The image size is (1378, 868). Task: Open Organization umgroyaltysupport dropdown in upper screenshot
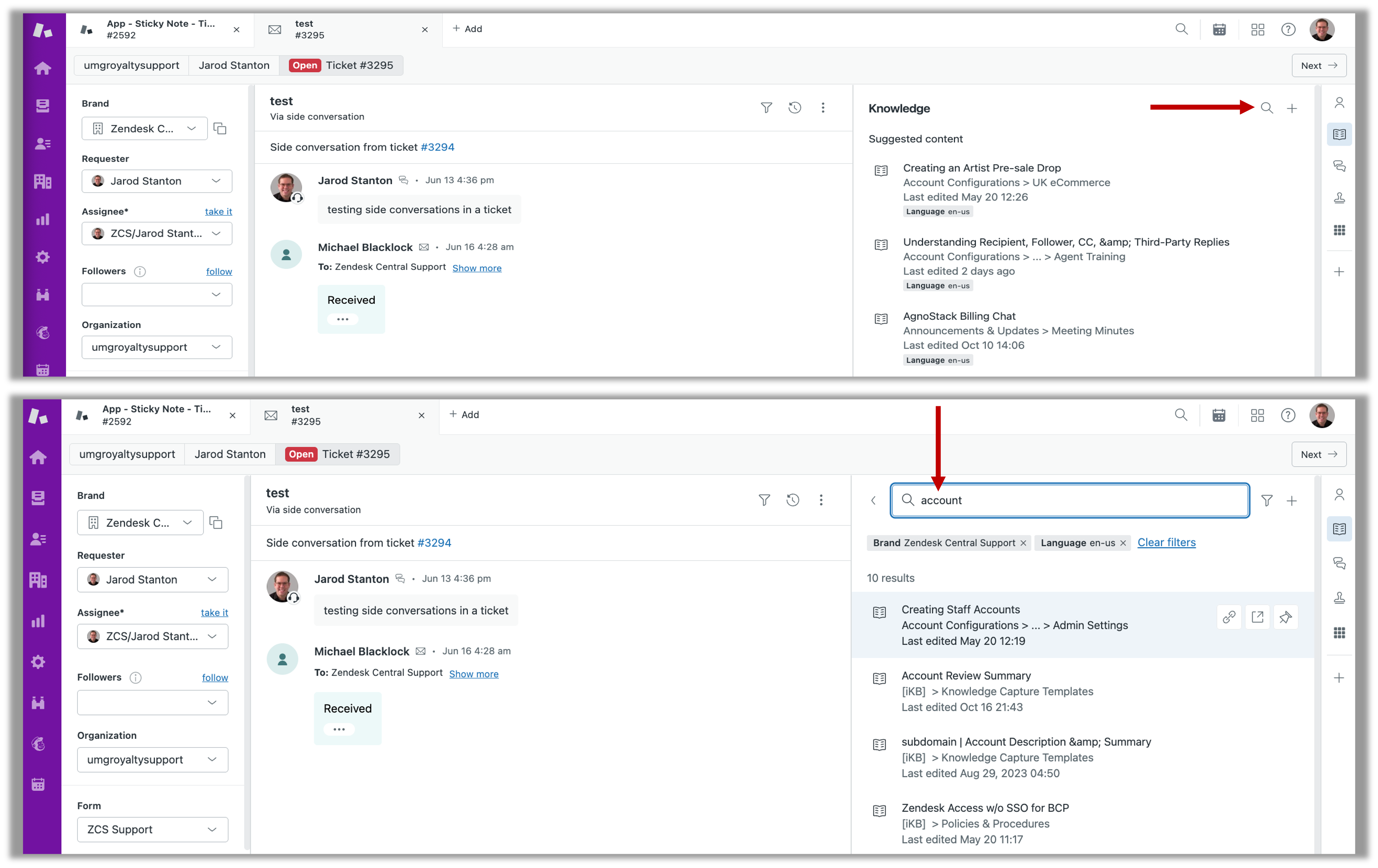pos(157,347)
